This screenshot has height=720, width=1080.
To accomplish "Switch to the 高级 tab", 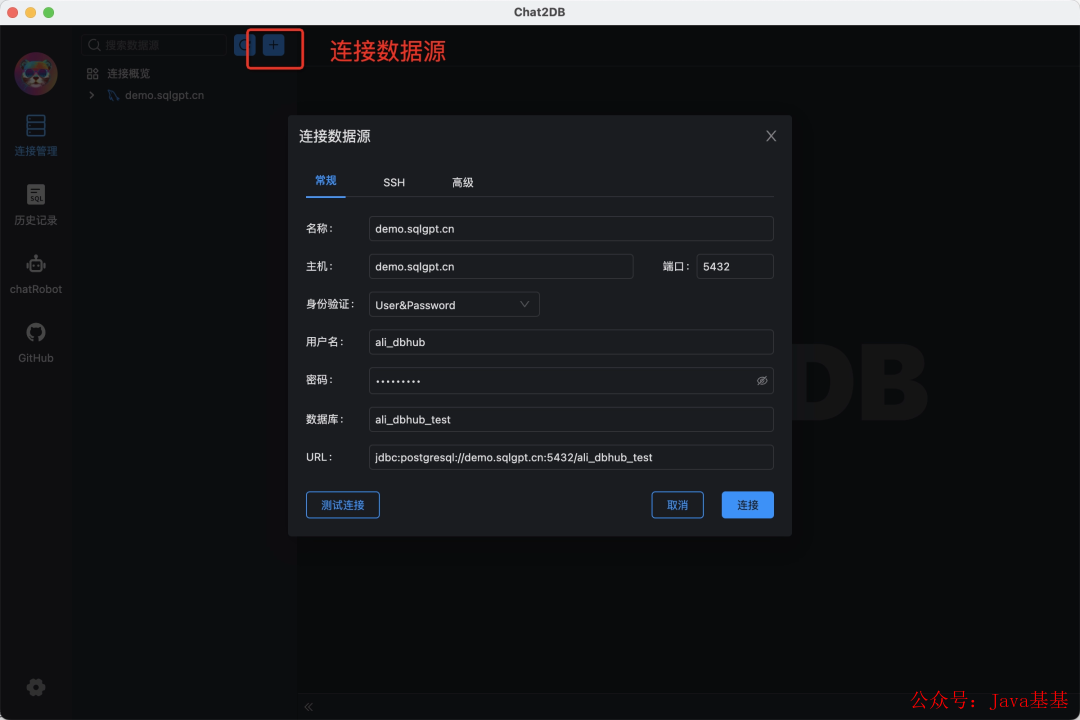I will tap(462, 182).
